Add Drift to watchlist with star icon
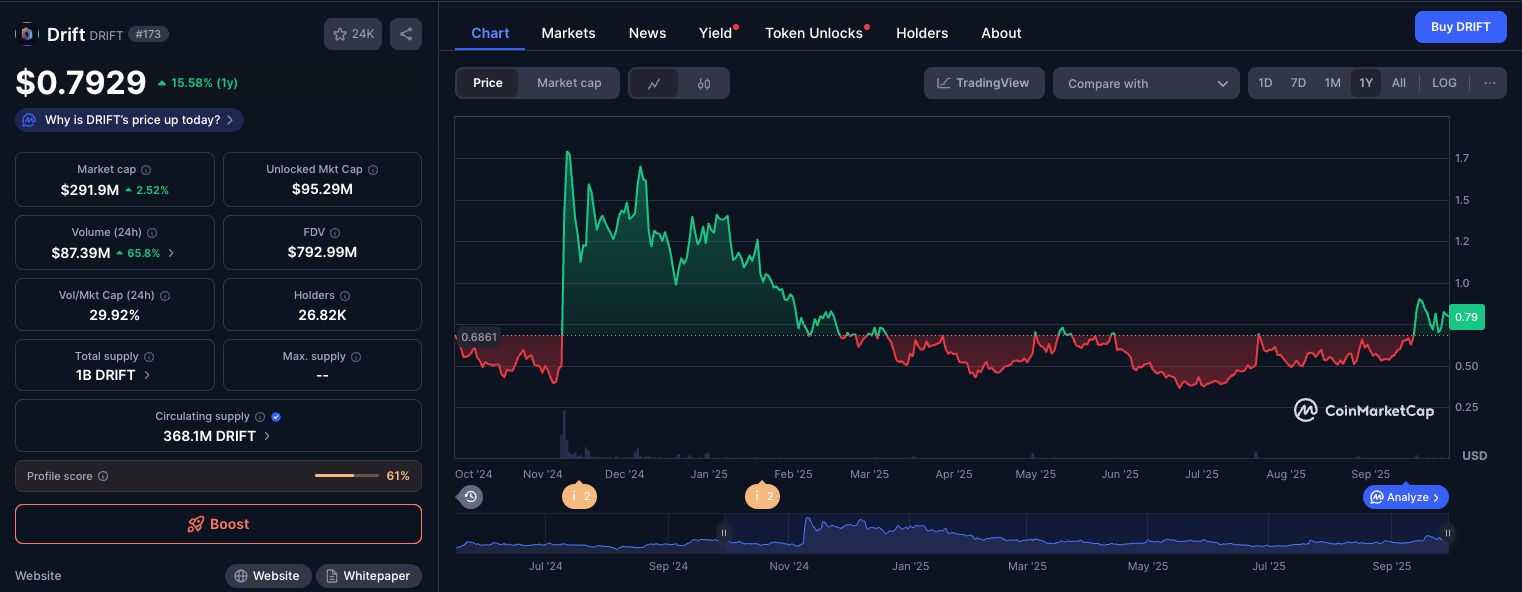The width and height of the screenshot is (1522, 592). [353, 34]
